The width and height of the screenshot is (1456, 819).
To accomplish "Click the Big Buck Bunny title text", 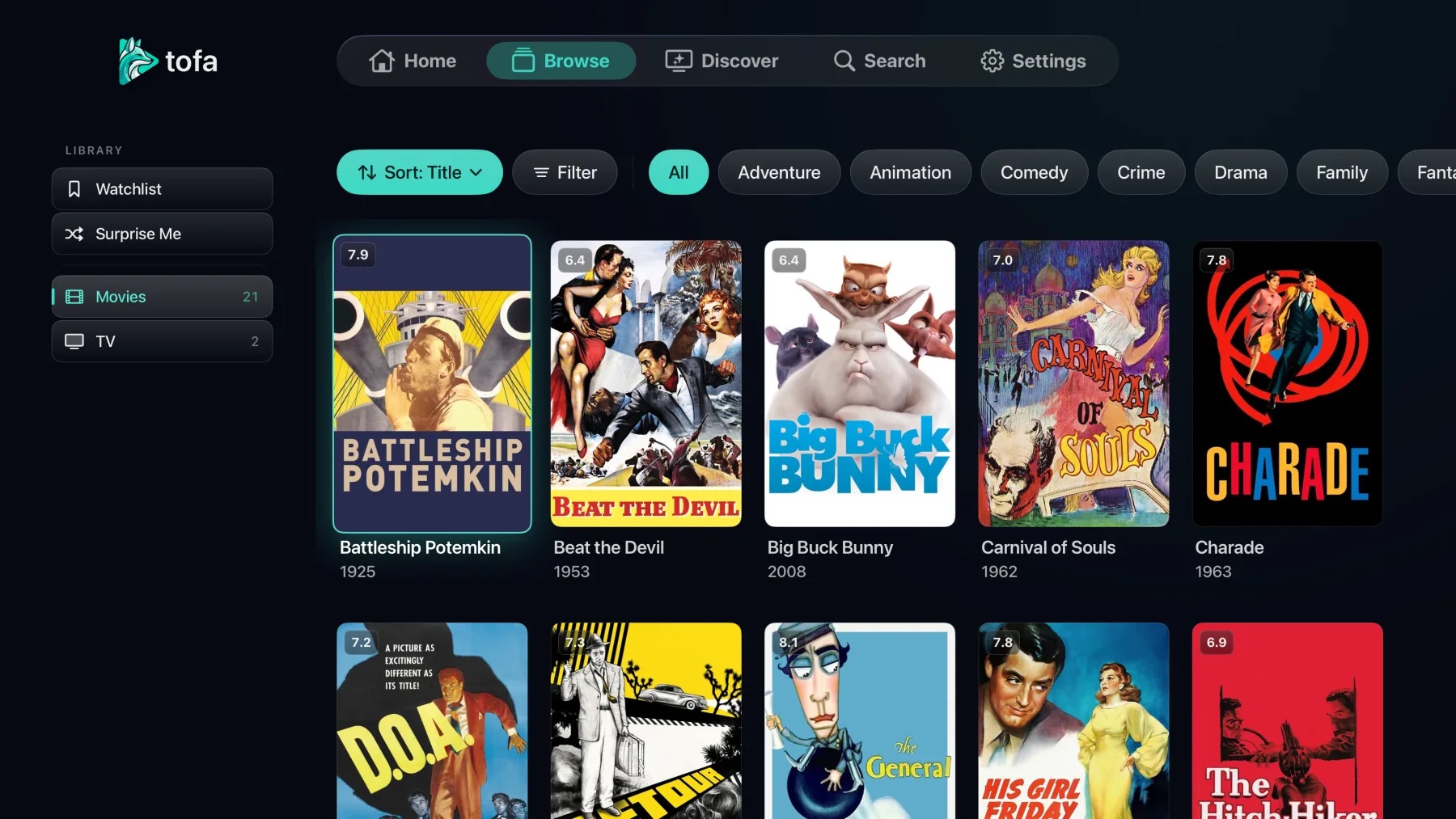I will (830, 547).
